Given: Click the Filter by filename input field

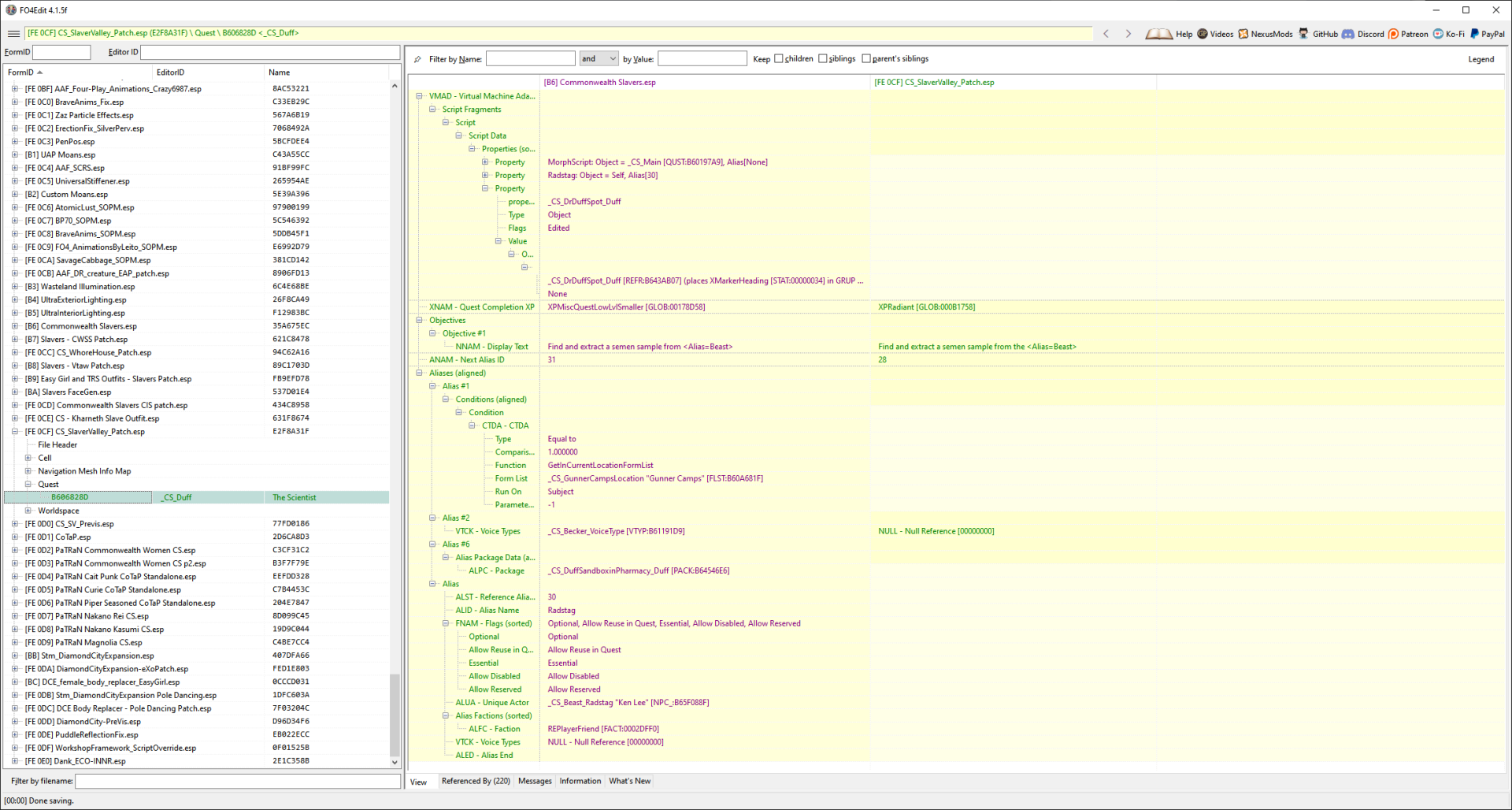Looking at the screenshot, I should pyautogui.click(x=238, y=781).
